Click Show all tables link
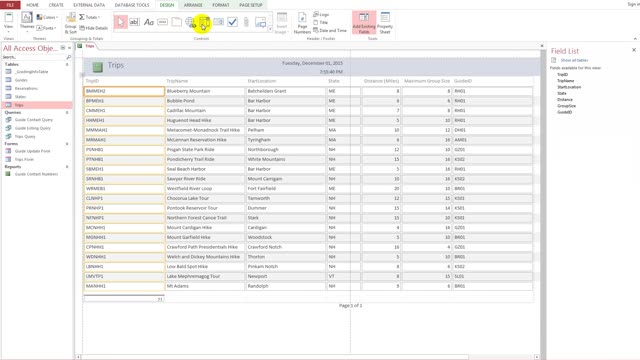 (574, 60)
